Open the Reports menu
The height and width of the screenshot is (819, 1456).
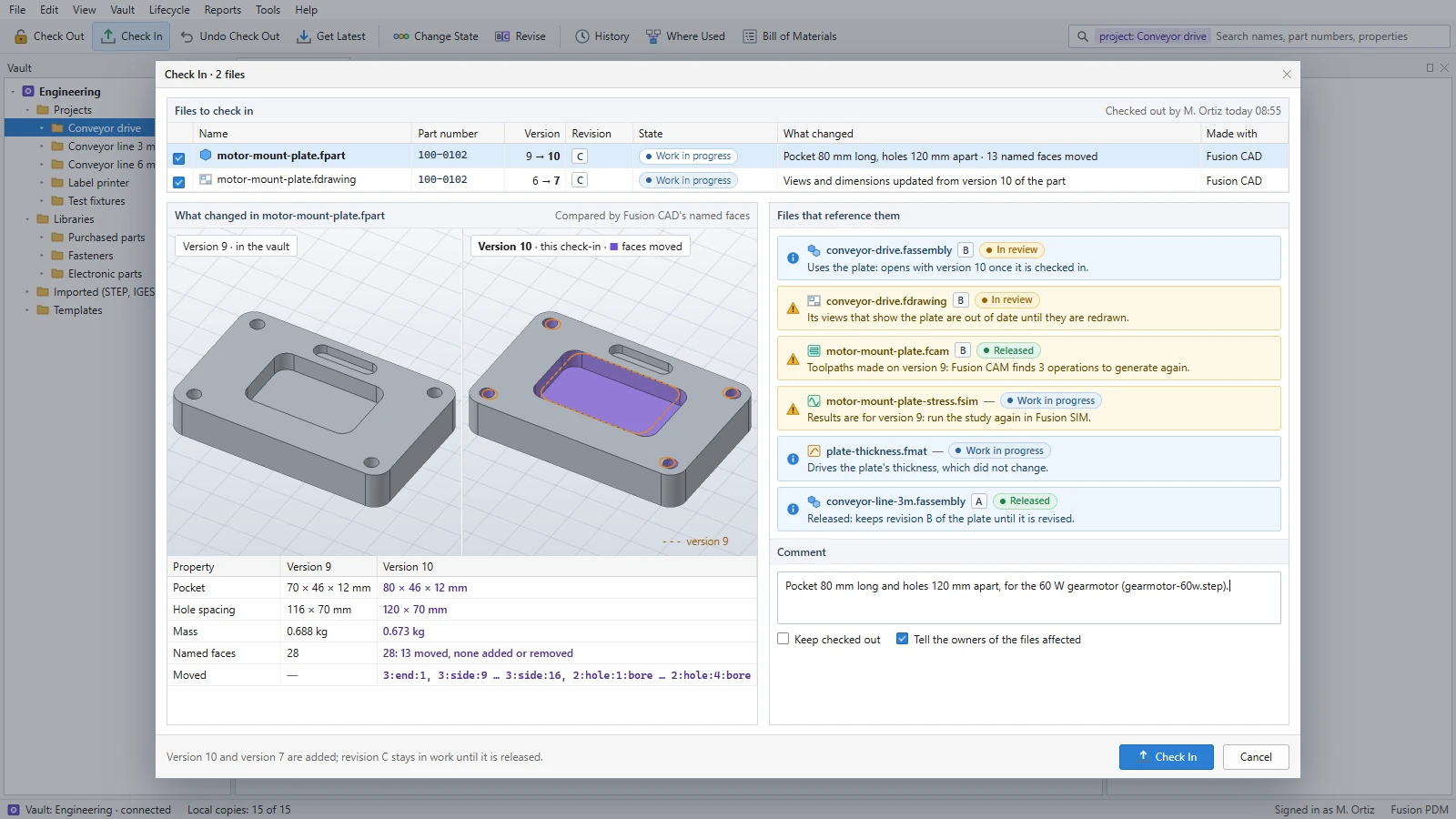point(223,10)
